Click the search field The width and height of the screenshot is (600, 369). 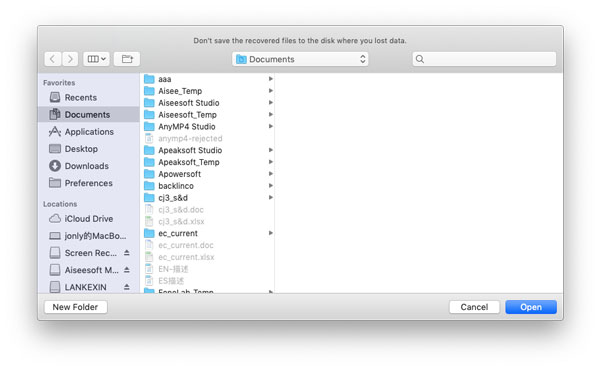(x=484, y=59)
